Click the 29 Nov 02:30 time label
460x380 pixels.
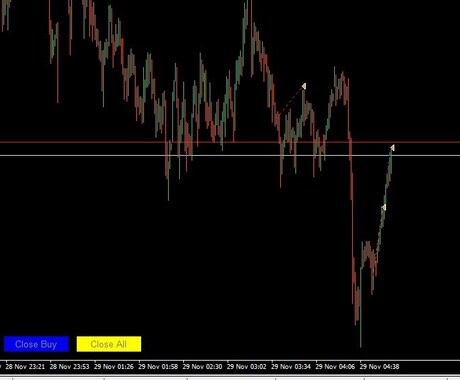[x=202, y=367]
